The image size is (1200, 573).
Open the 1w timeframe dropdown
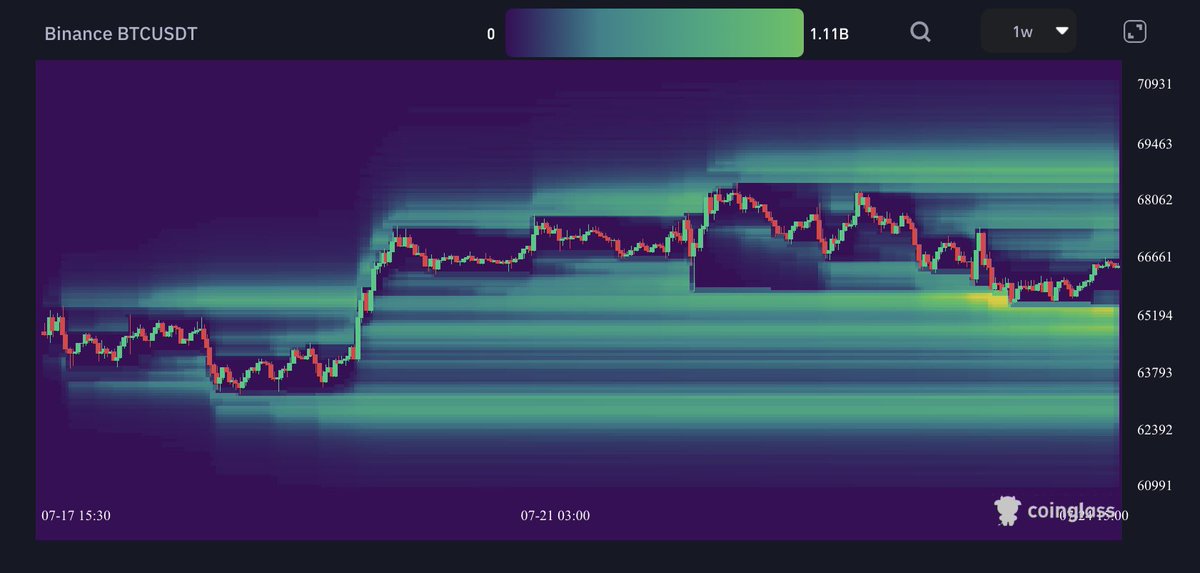pyautogui.click(x=1029, y=31)
